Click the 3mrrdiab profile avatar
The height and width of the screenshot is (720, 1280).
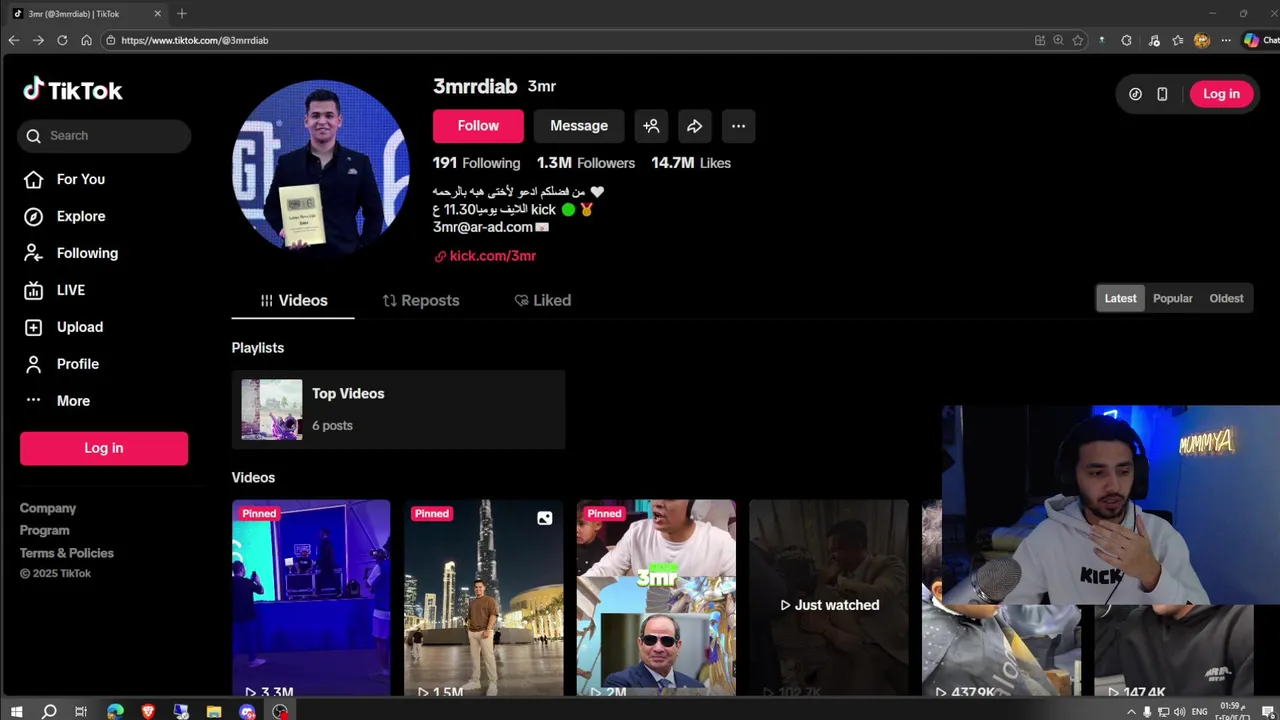[x=320, y=168]
